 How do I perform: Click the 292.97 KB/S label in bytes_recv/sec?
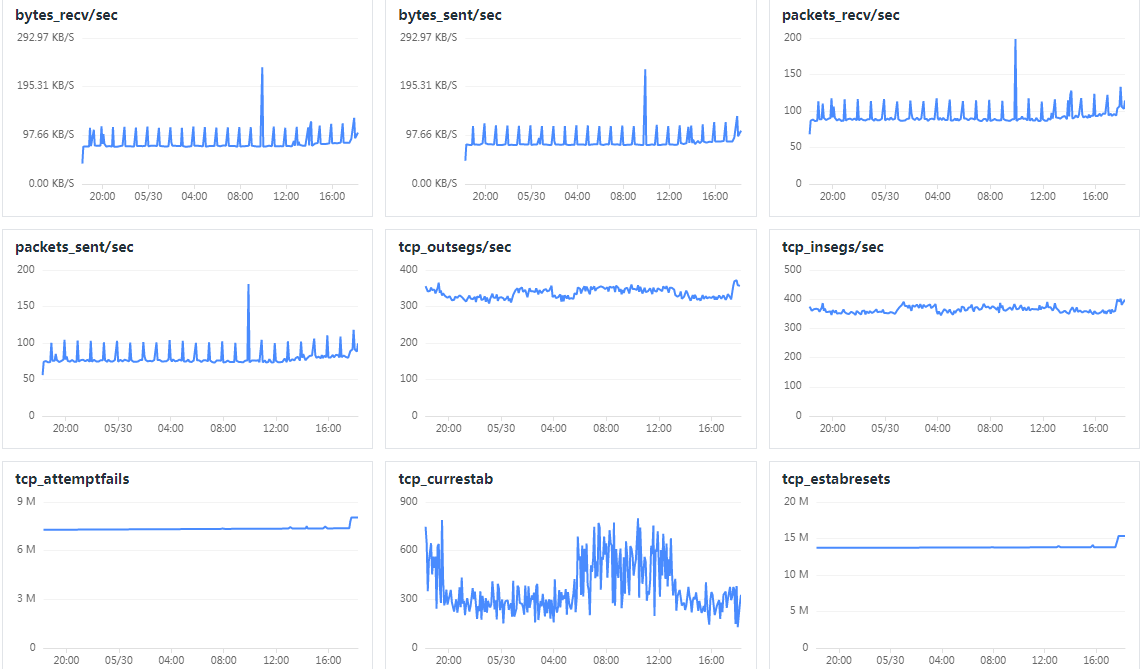(45, 37)
